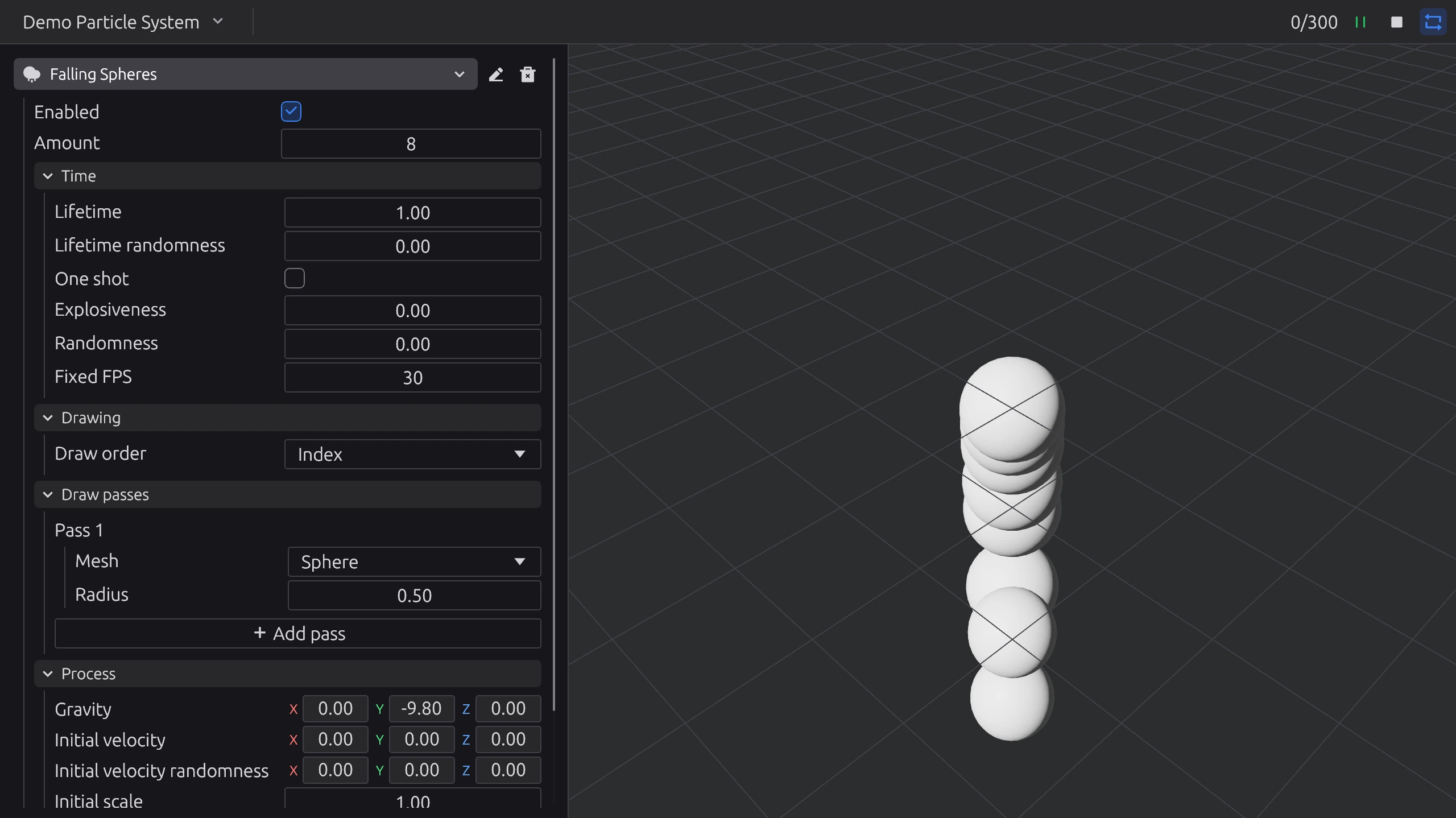Pause playback with the green pause icon
The width and height of the screenshot is (1456, 818).
1360,22
